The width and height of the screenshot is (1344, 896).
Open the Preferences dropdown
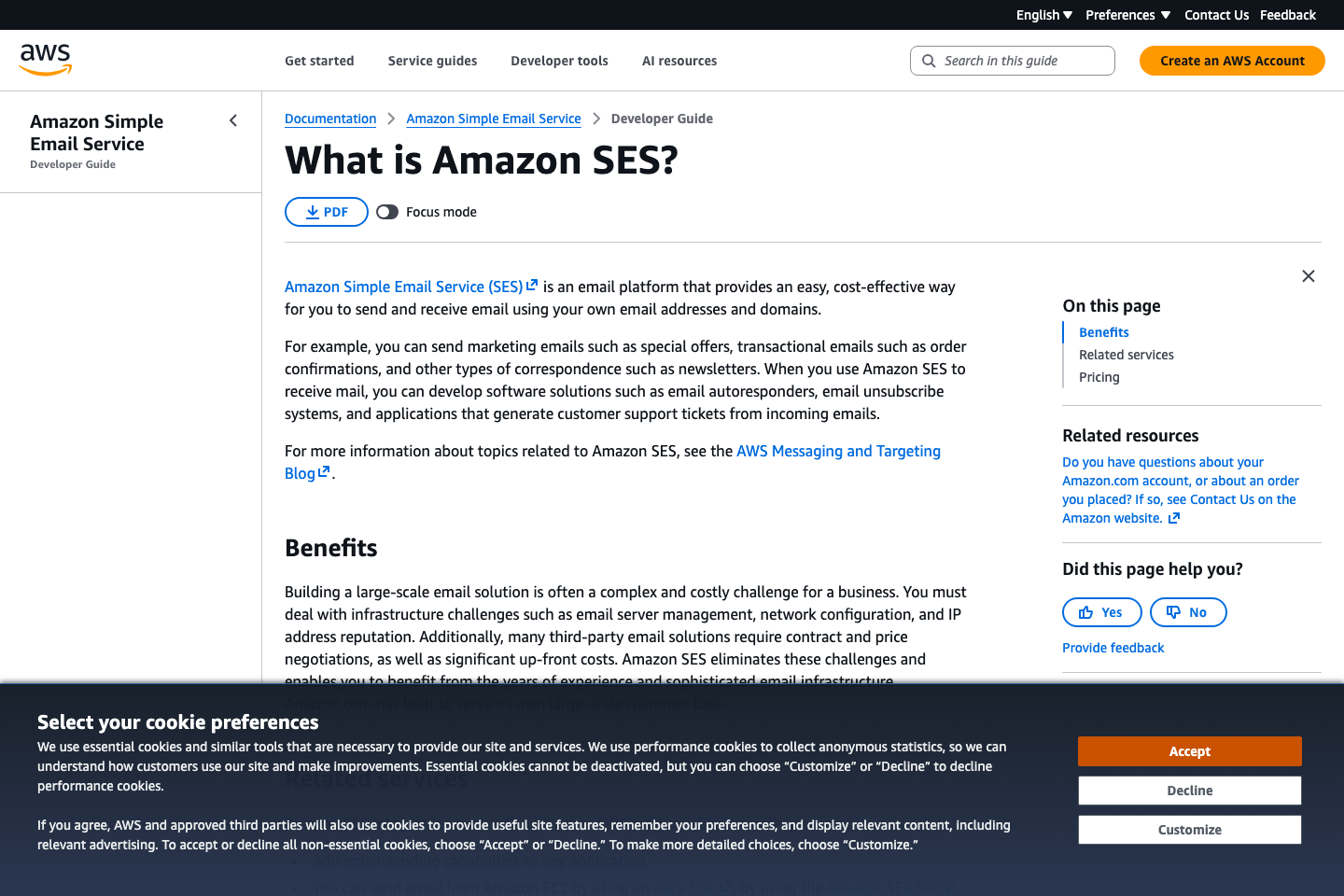1127,14
